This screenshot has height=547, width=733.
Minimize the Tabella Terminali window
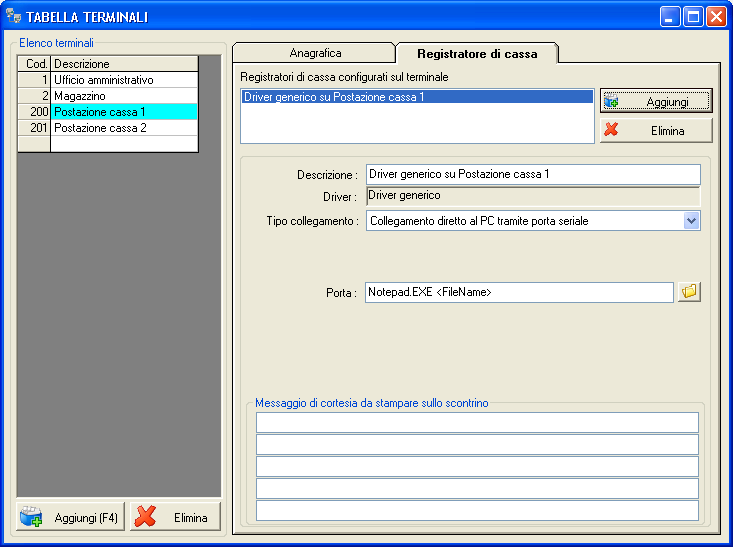click(670, 17)
